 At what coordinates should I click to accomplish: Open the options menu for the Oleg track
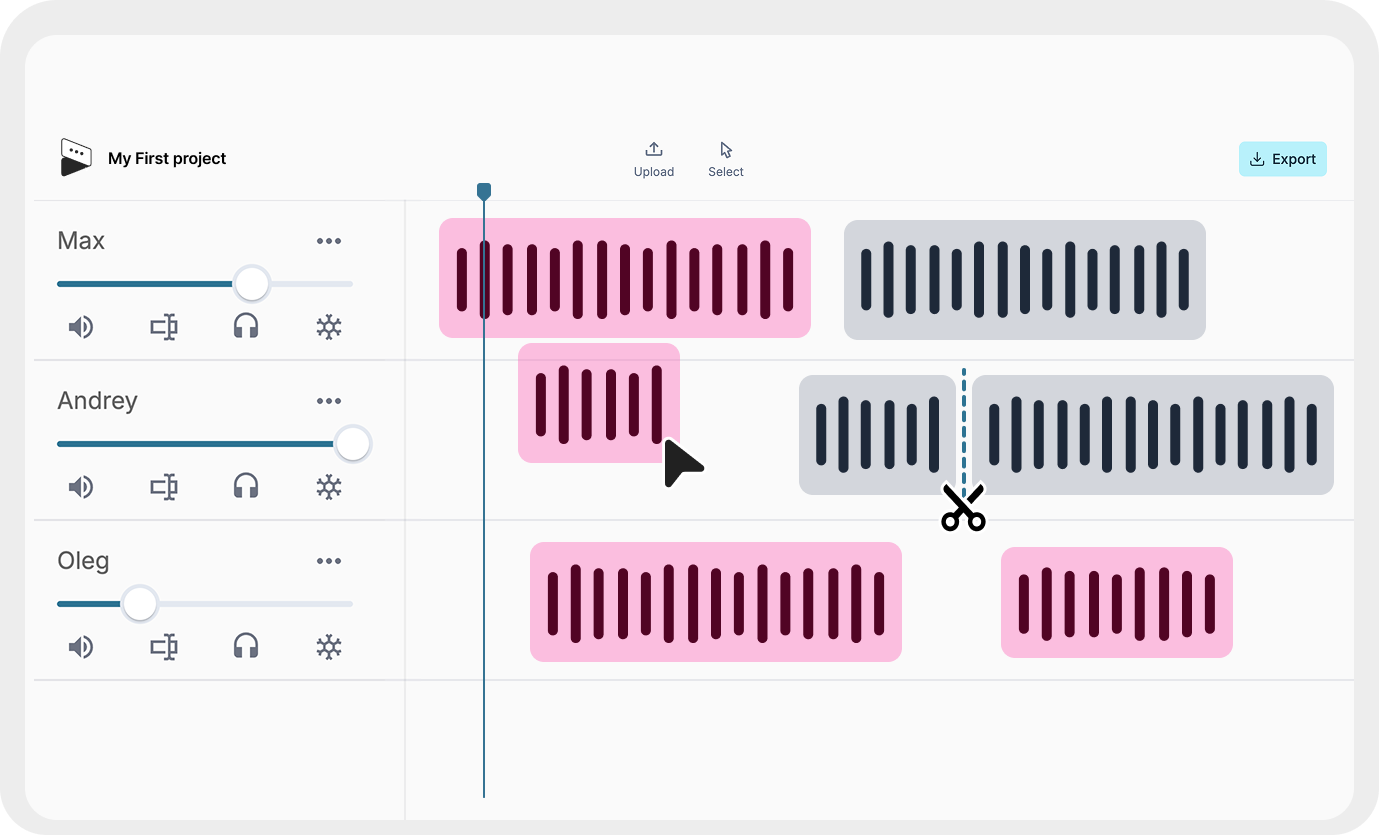click(329, 560)
